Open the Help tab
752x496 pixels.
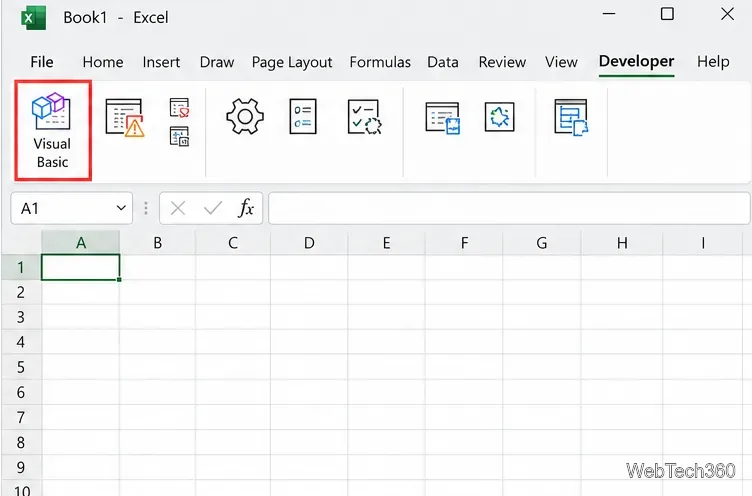pyautogui.click(x=713, y=61)
